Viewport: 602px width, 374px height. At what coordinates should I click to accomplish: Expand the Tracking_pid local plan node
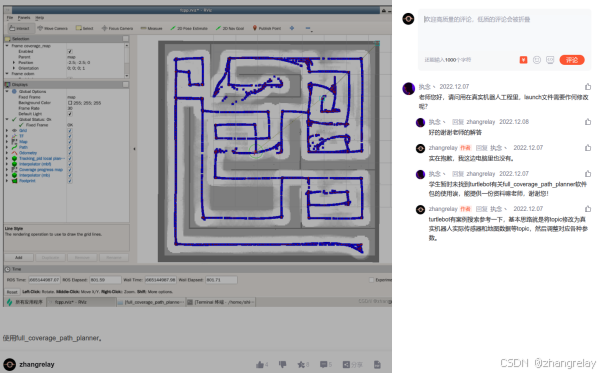pyautogui.click(x=7, y=158)
